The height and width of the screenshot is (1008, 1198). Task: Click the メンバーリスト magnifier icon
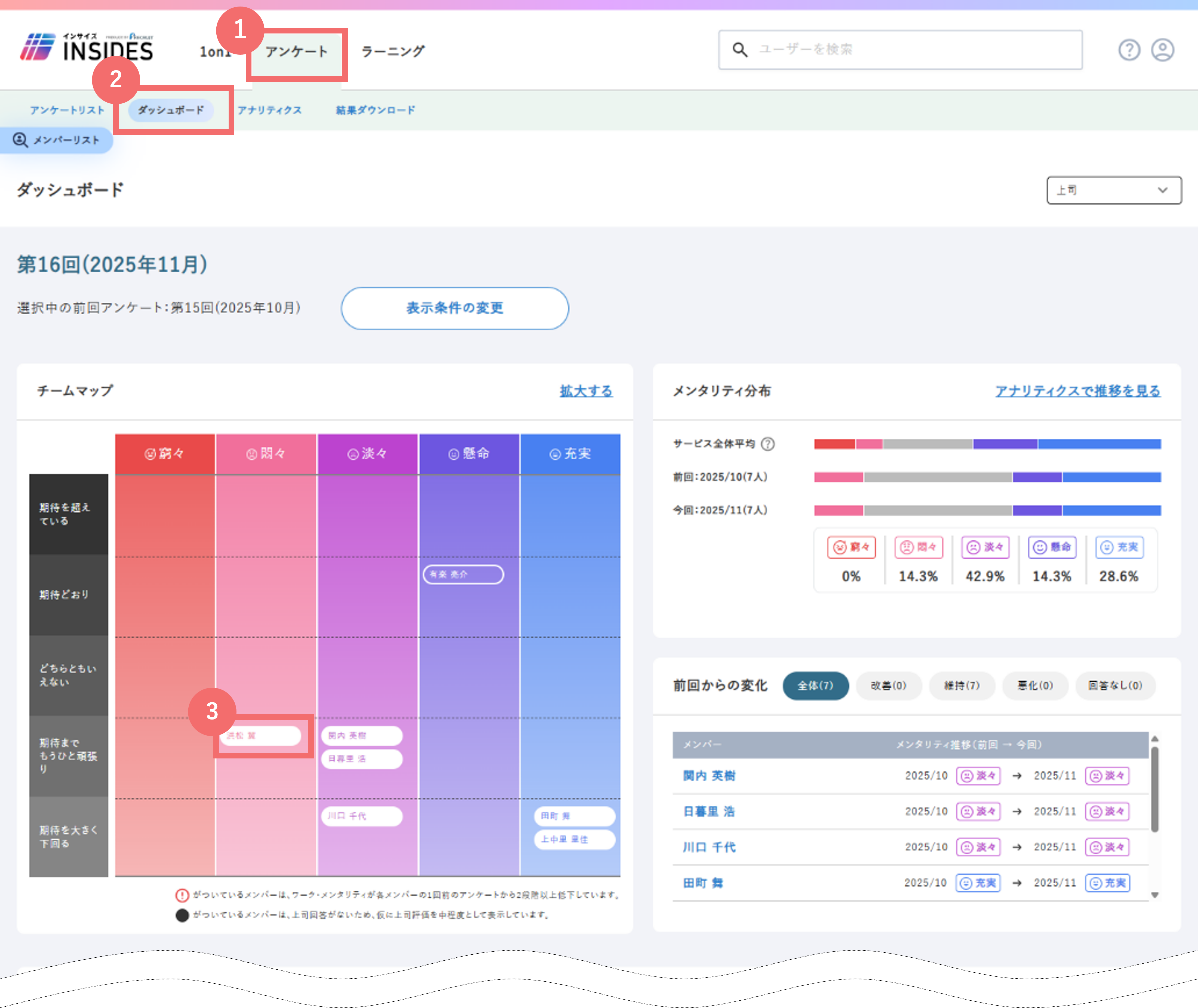(21, 140)
